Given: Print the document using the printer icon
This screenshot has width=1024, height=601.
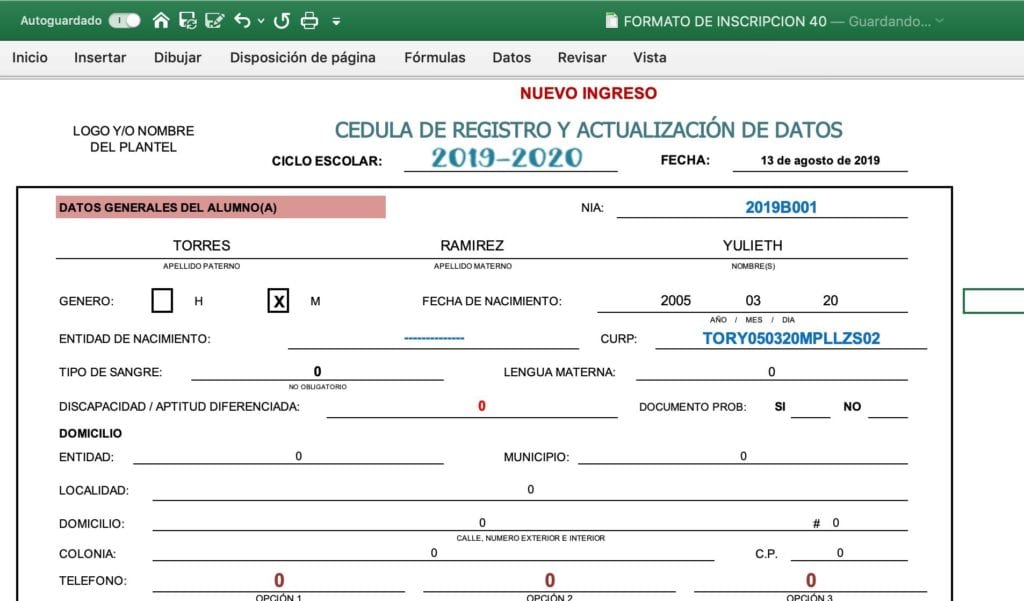Looking at the screenshot, I should (309, 19).
